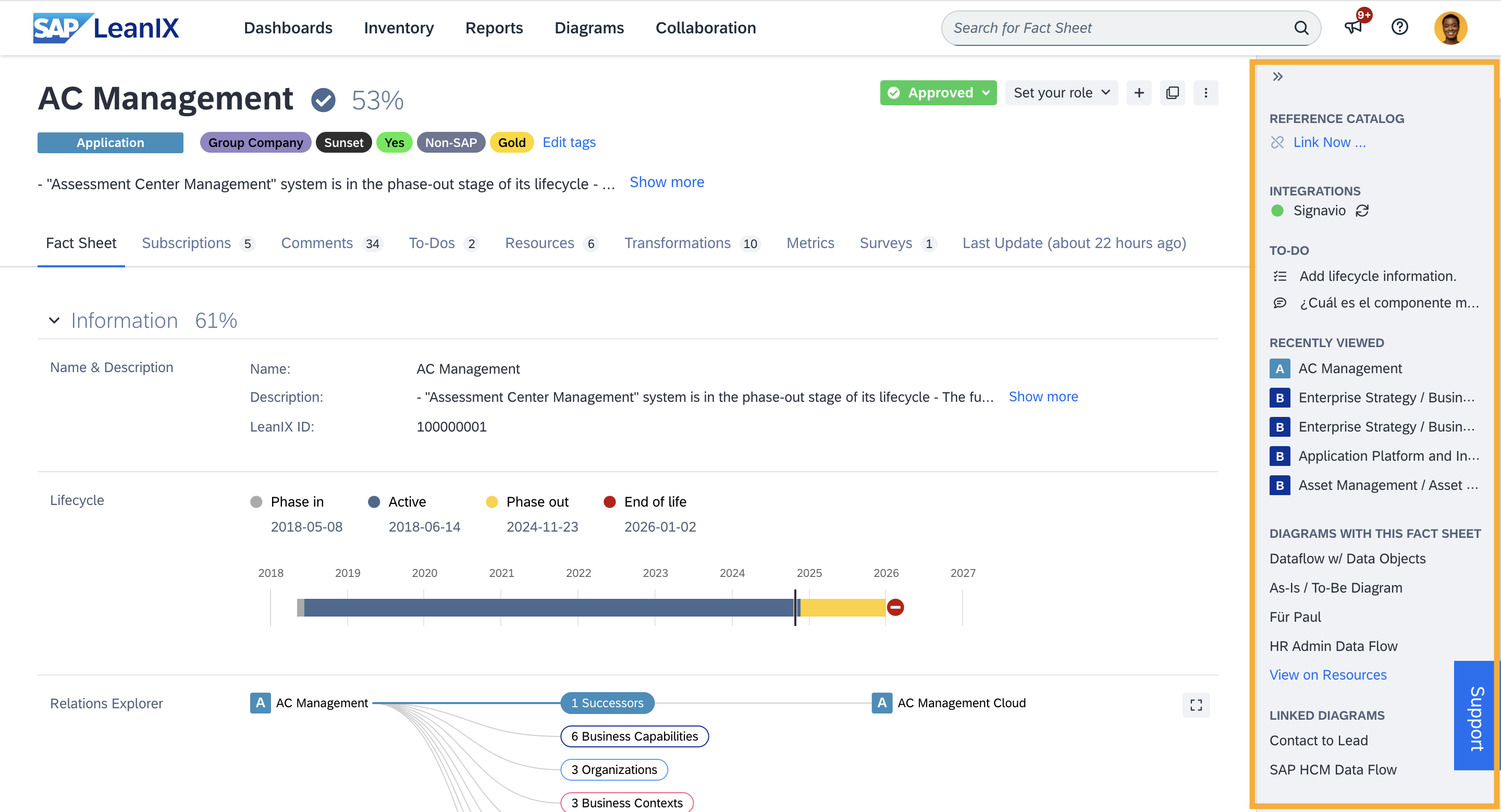Viewport: 1501px width, 812px height.
Task: Select the Fact Sheet tab
Action: point(81,243)
